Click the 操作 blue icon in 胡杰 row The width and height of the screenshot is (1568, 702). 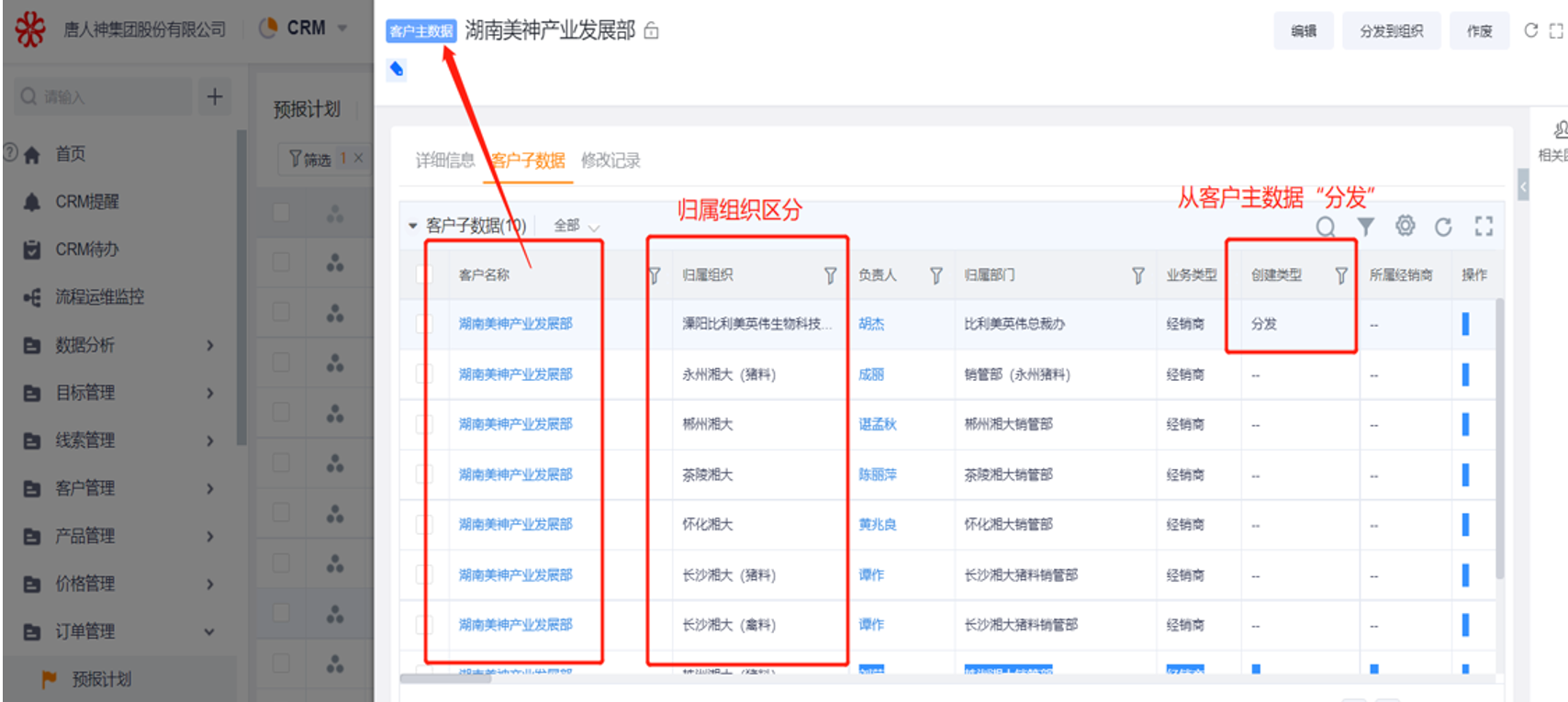pos(1465,324)
